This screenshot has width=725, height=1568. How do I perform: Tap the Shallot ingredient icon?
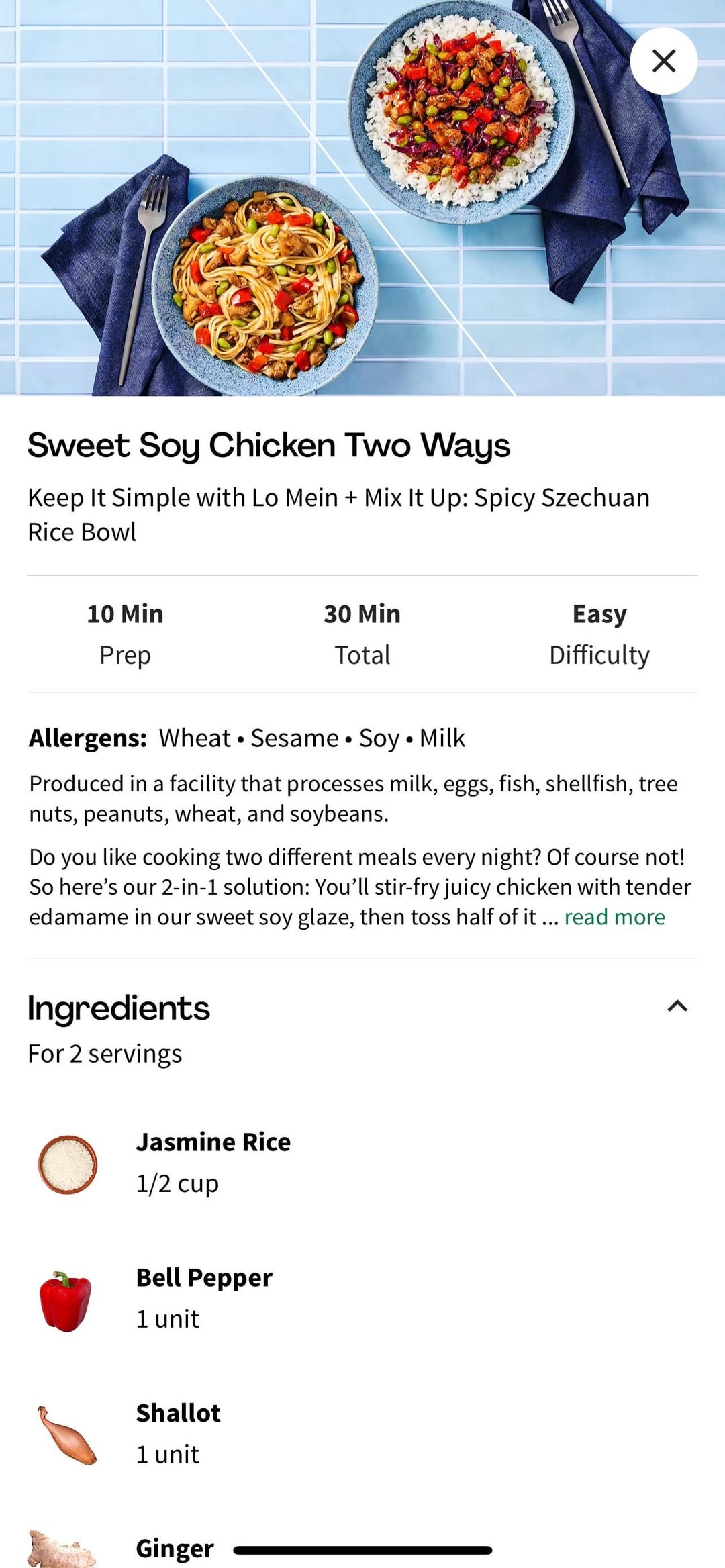67,1435
